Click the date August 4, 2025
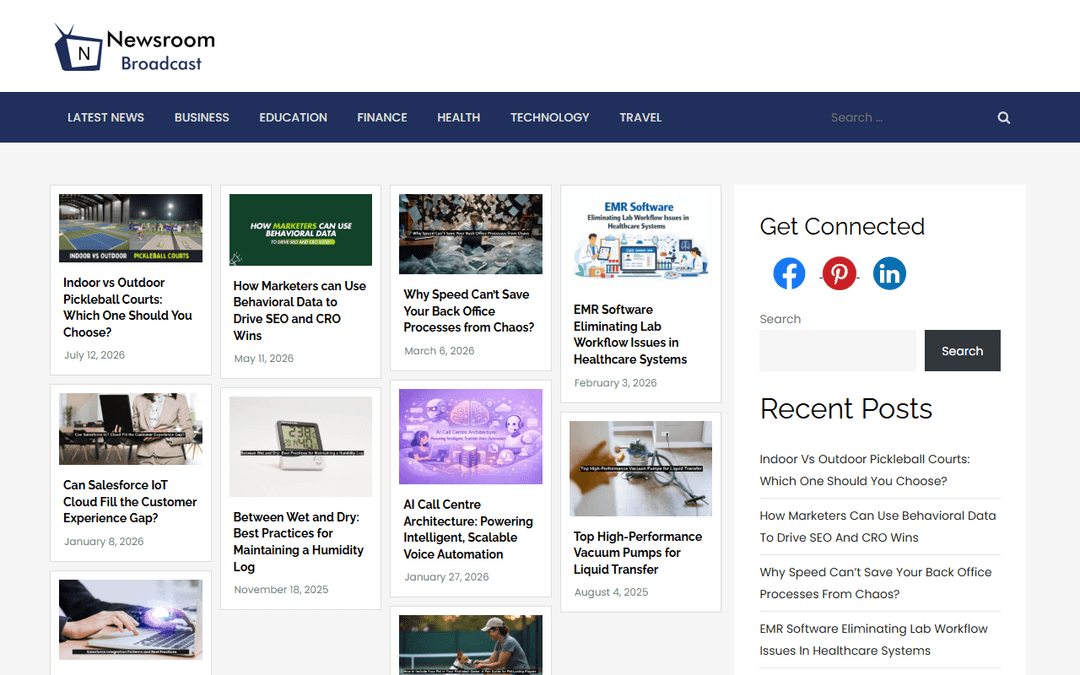 (611, 592)
